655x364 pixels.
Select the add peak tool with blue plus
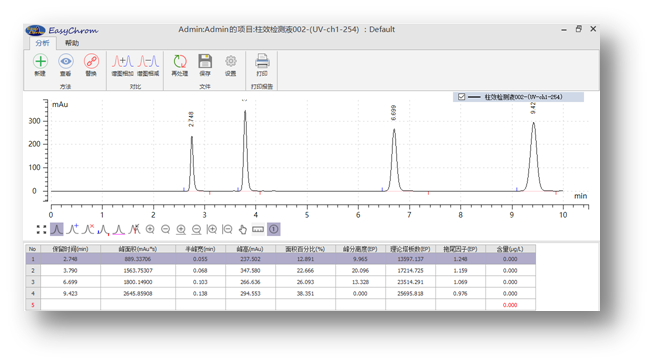tap(73, 229)
